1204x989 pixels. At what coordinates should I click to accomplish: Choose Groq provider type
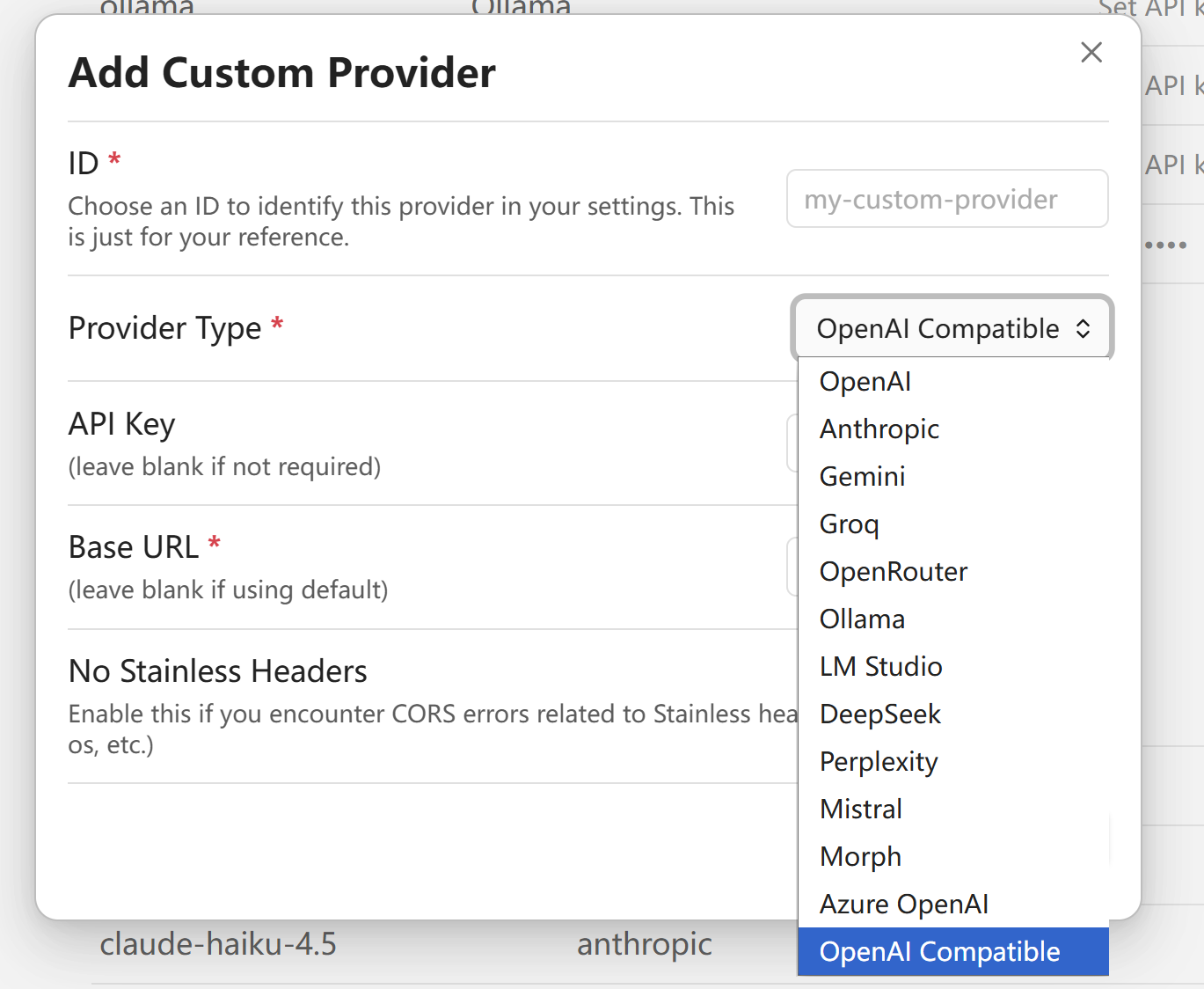(x=953, y=524)
